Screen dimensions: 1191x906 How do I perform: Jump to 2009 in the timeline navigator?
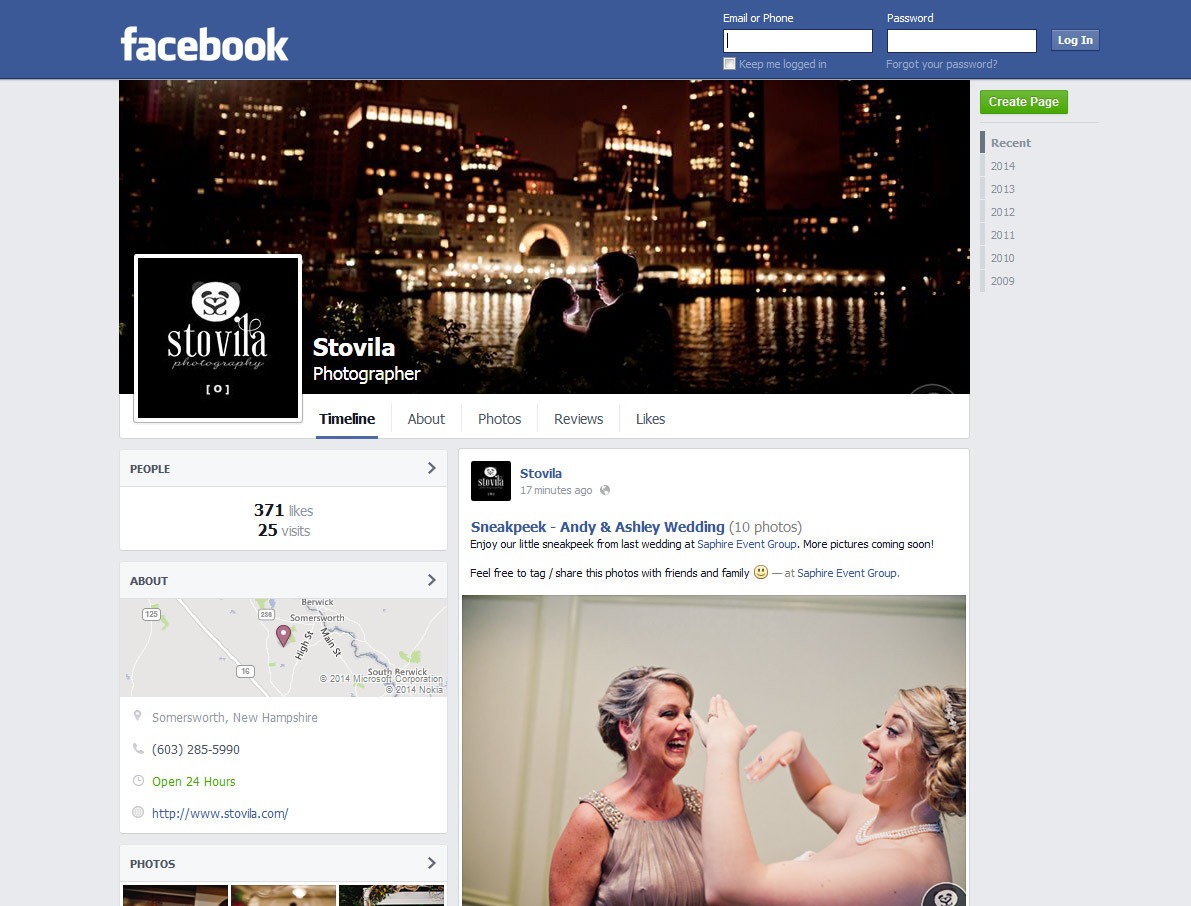click(x=1002, y=280)
